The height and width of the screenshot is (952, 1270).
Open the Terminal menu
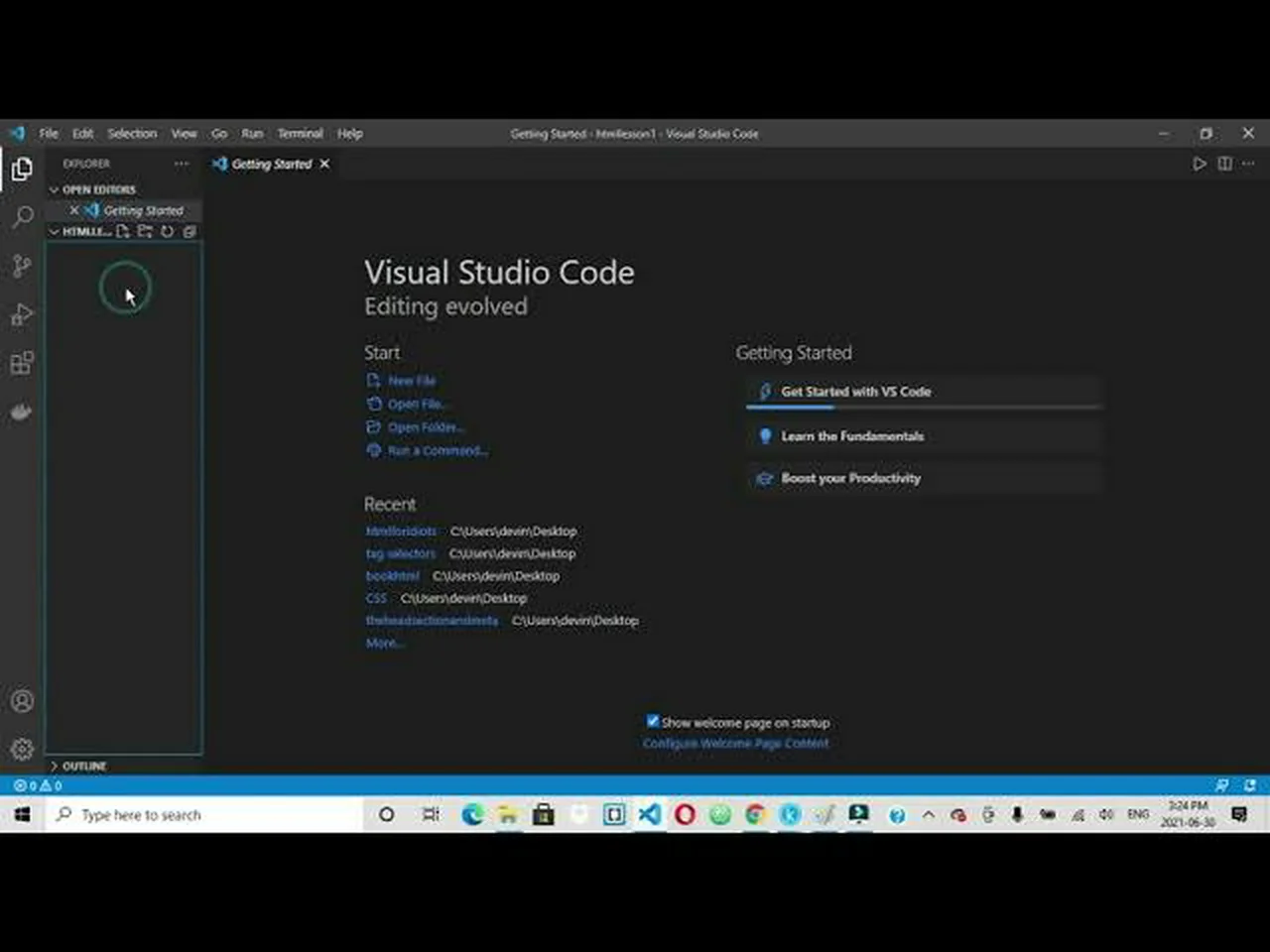[x=300, y=133]
